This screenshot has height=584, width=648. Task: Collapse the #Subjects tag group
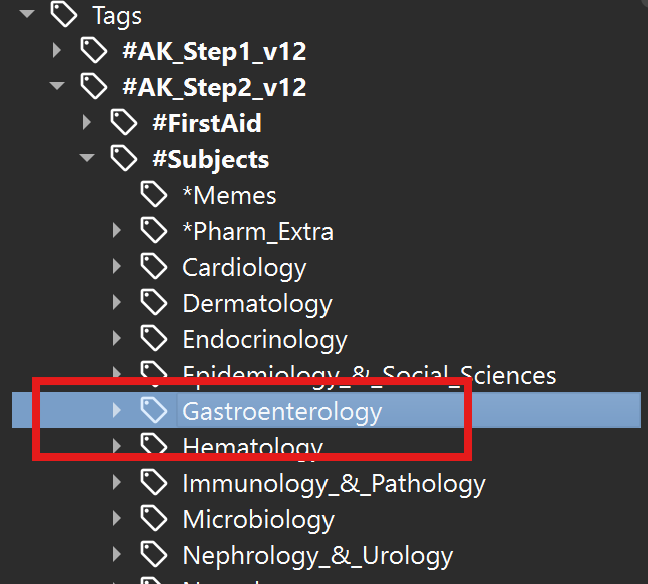pos(87,159)
